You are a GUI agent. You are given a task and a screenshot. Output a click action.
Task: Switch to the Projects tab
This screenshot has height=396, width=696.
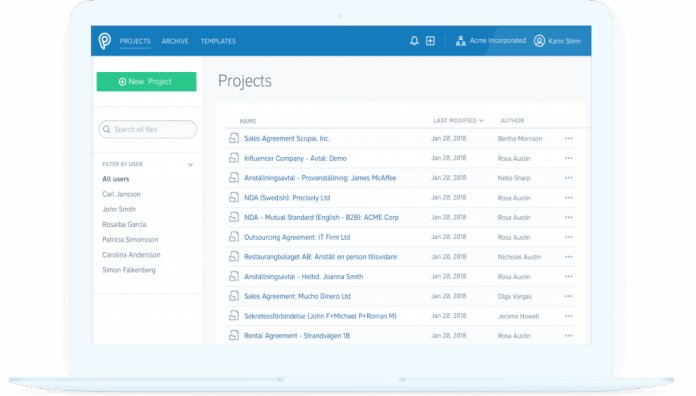[x=135, y=41]
